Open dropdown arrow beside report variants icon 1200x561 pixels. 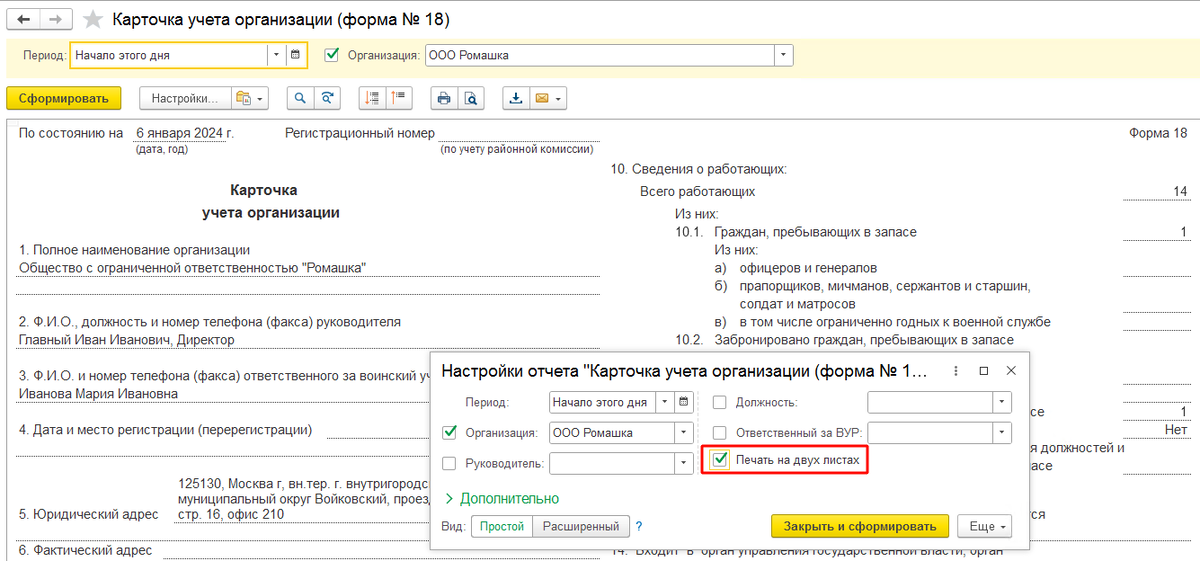click(x=261, y=98)
